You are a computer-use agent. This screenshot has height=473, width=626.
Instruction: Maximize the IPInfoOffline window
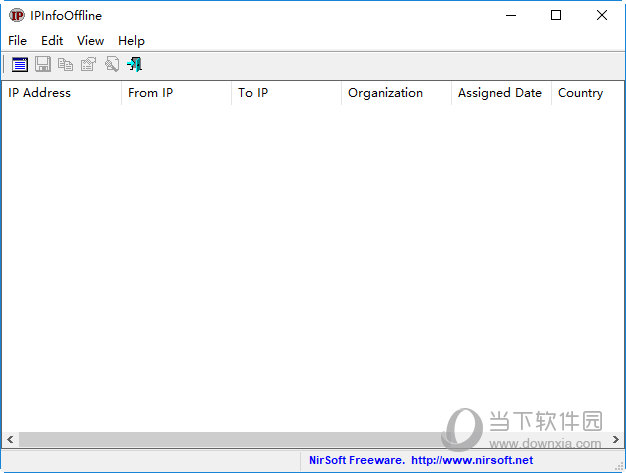pyautogui.click(x=556, y=16)
